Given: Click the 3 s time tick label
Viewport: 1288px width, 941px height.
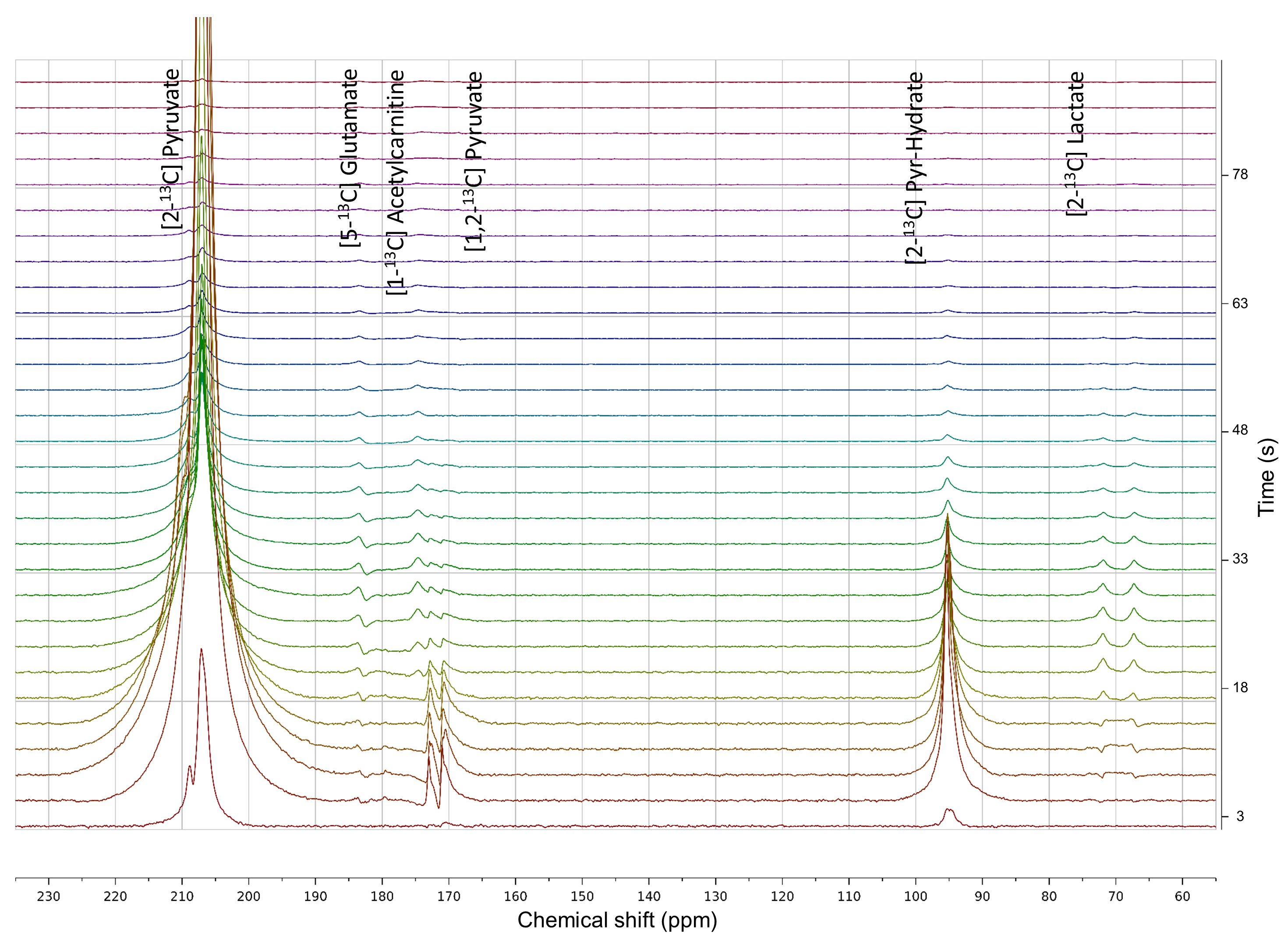Looking at the screenshot, I should [1240, 817].
